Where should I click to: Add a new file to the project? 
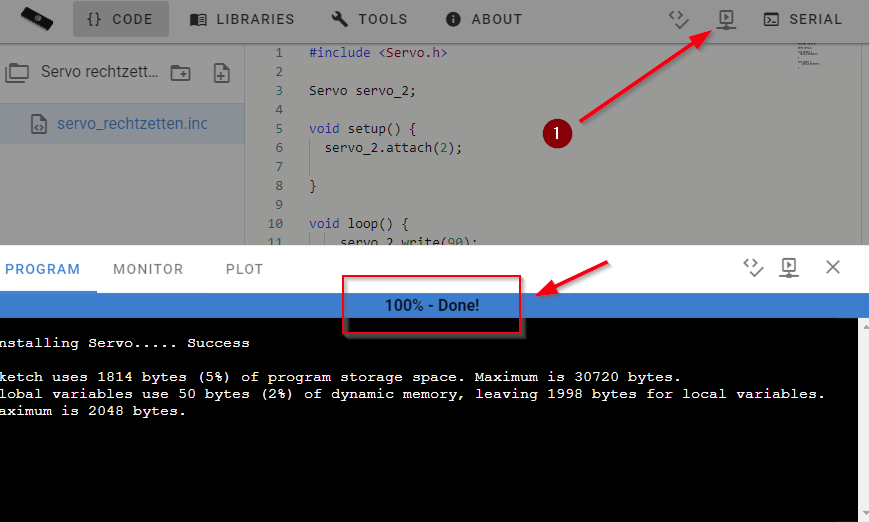pos(222,72)
